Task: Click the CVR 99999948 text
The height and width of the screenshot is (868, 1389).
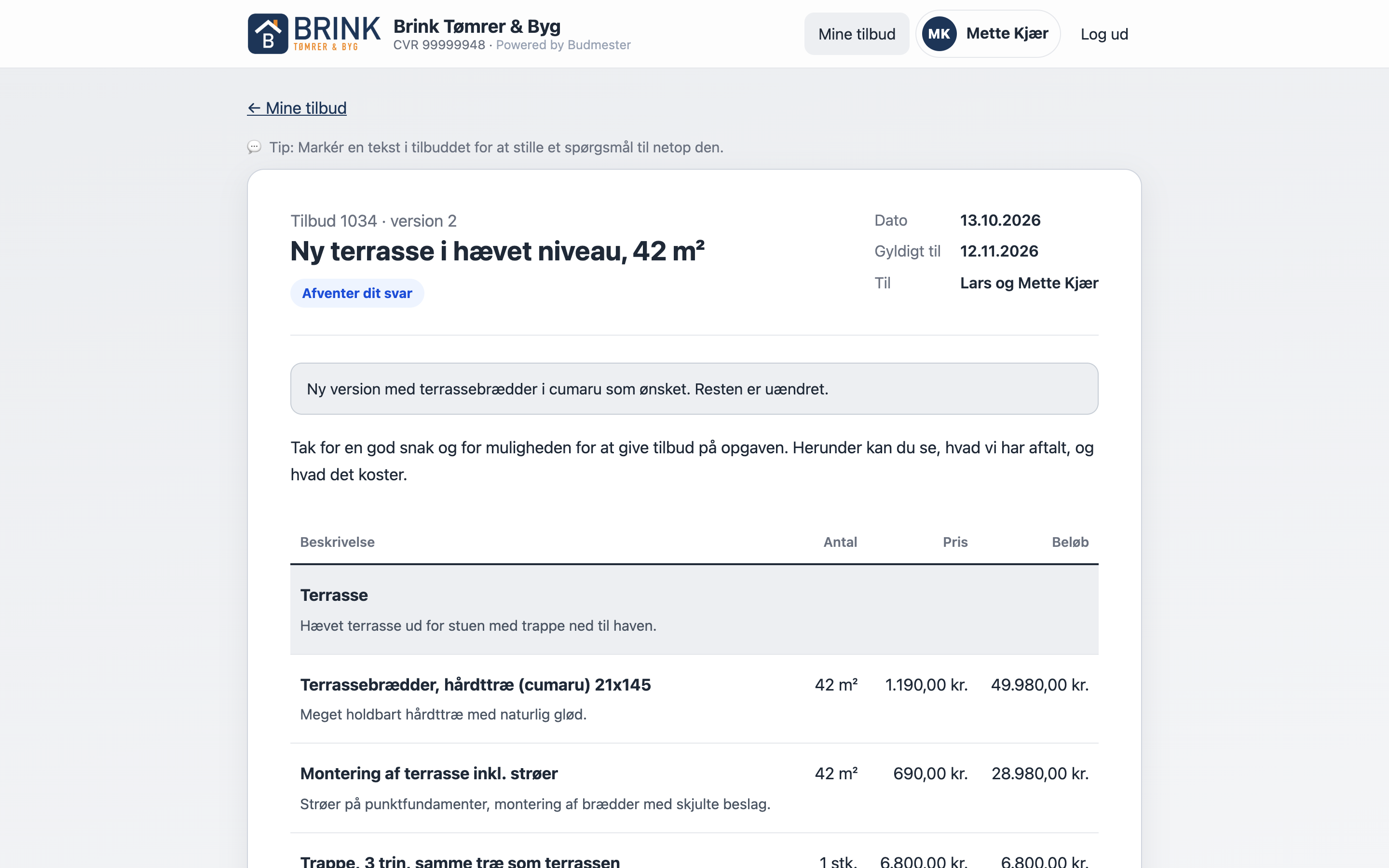Action: 439,45
